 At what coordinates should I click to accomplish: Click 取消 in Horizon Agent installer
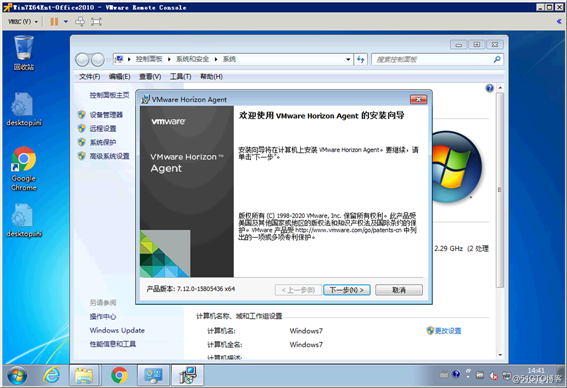point(399,290)
